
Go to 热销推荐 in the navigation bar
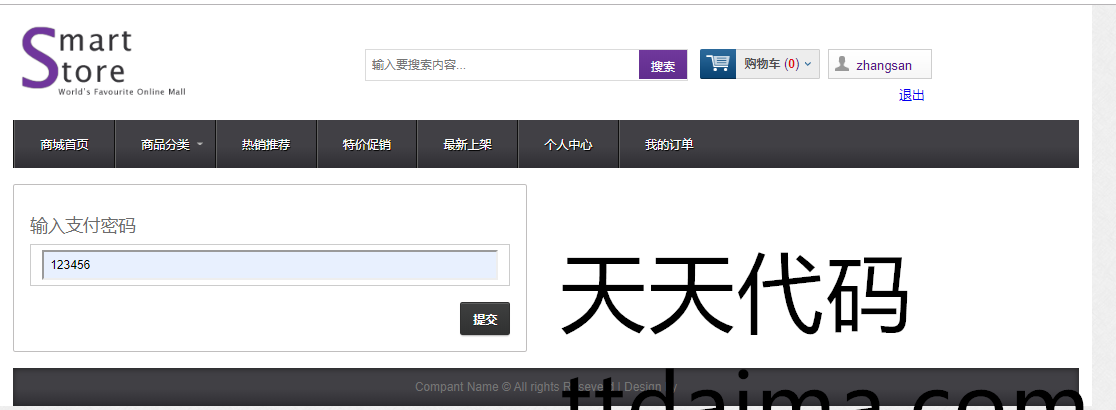click(x=266, y=145)
